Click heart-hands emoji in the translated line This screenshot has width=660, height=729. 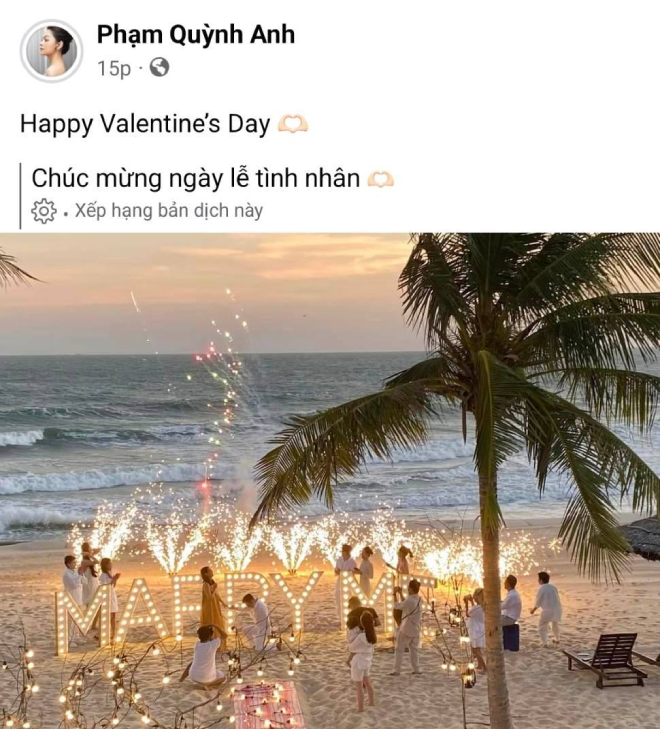tap(381, 179)
